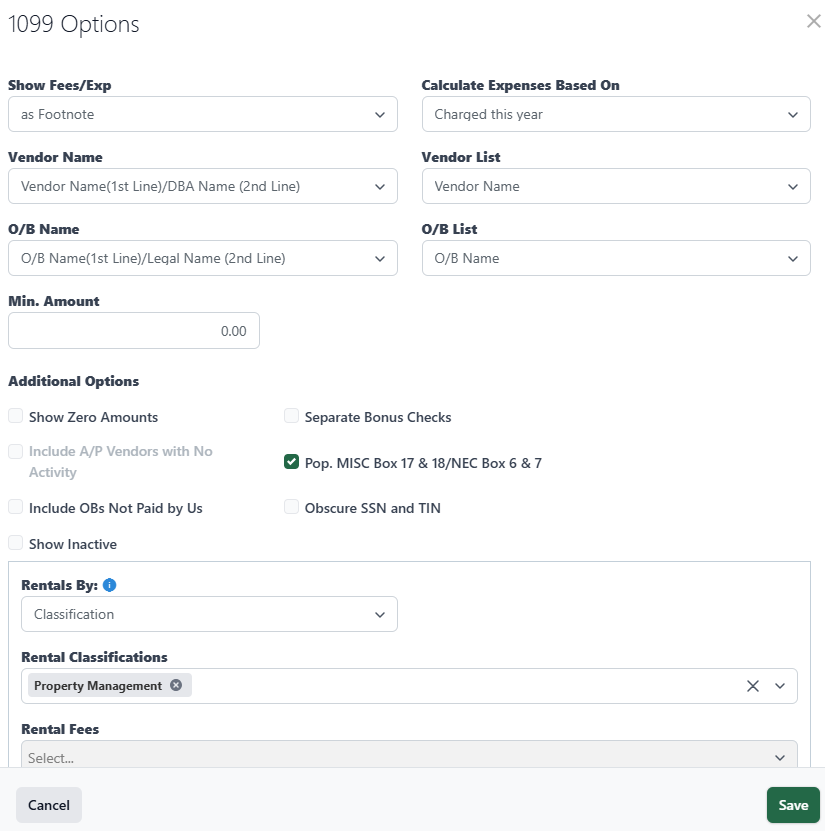Toggle Obscure SSN and TIN checkbox
825x831 pixels.
pos(292,508)
